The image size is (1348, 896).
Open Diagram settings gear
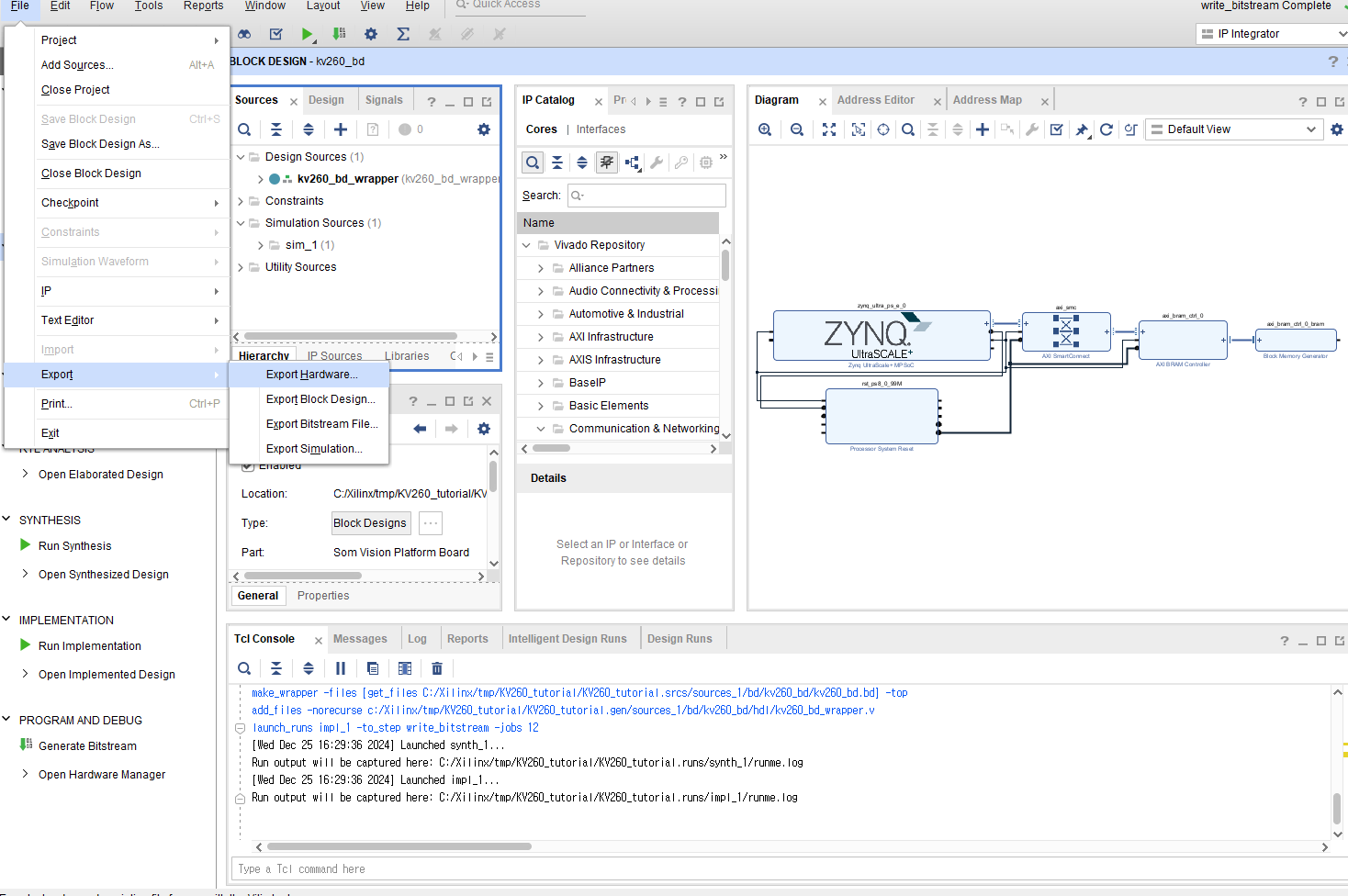(1337, 129)
